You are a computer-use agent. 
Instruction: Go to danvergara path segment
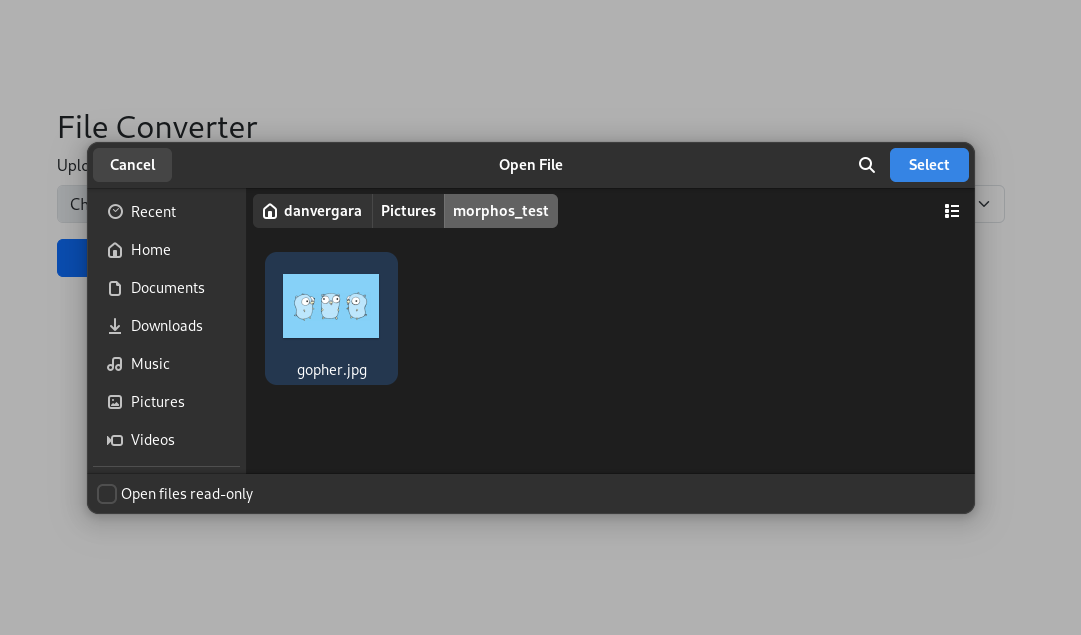point(312,211)
